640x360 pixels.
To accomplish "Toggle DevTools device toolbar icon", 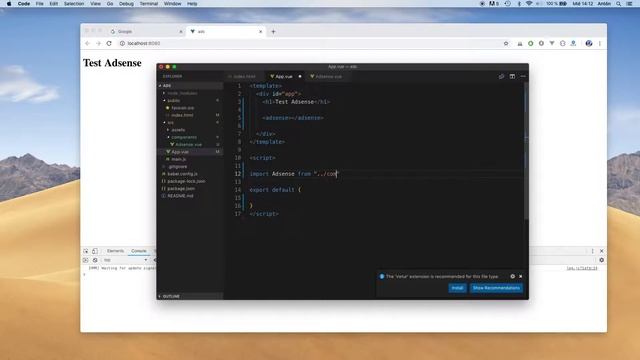I will click(95, 251).
